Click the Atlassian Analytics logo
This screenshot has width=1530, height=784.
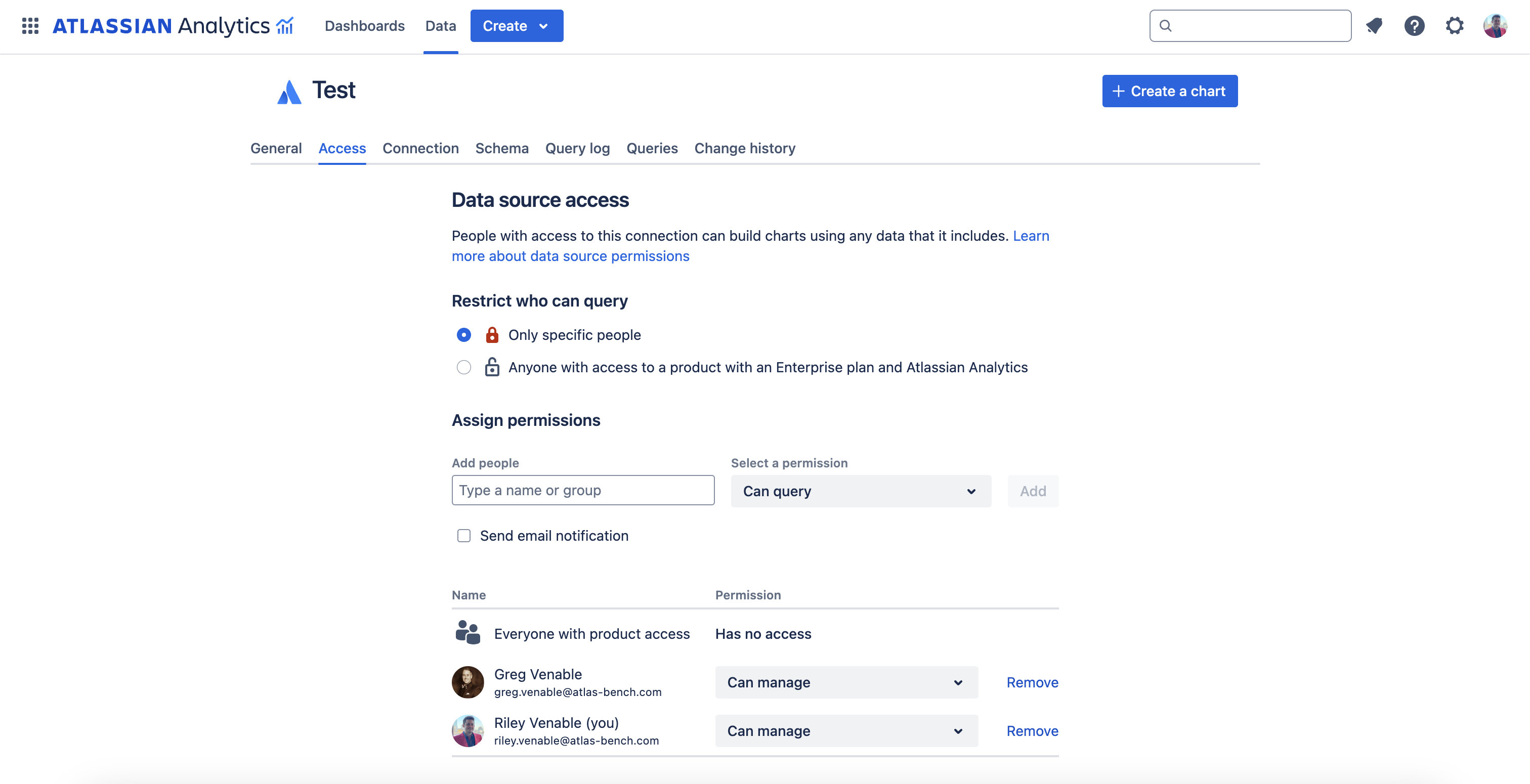pyautogui.click(x=173, y=25)
